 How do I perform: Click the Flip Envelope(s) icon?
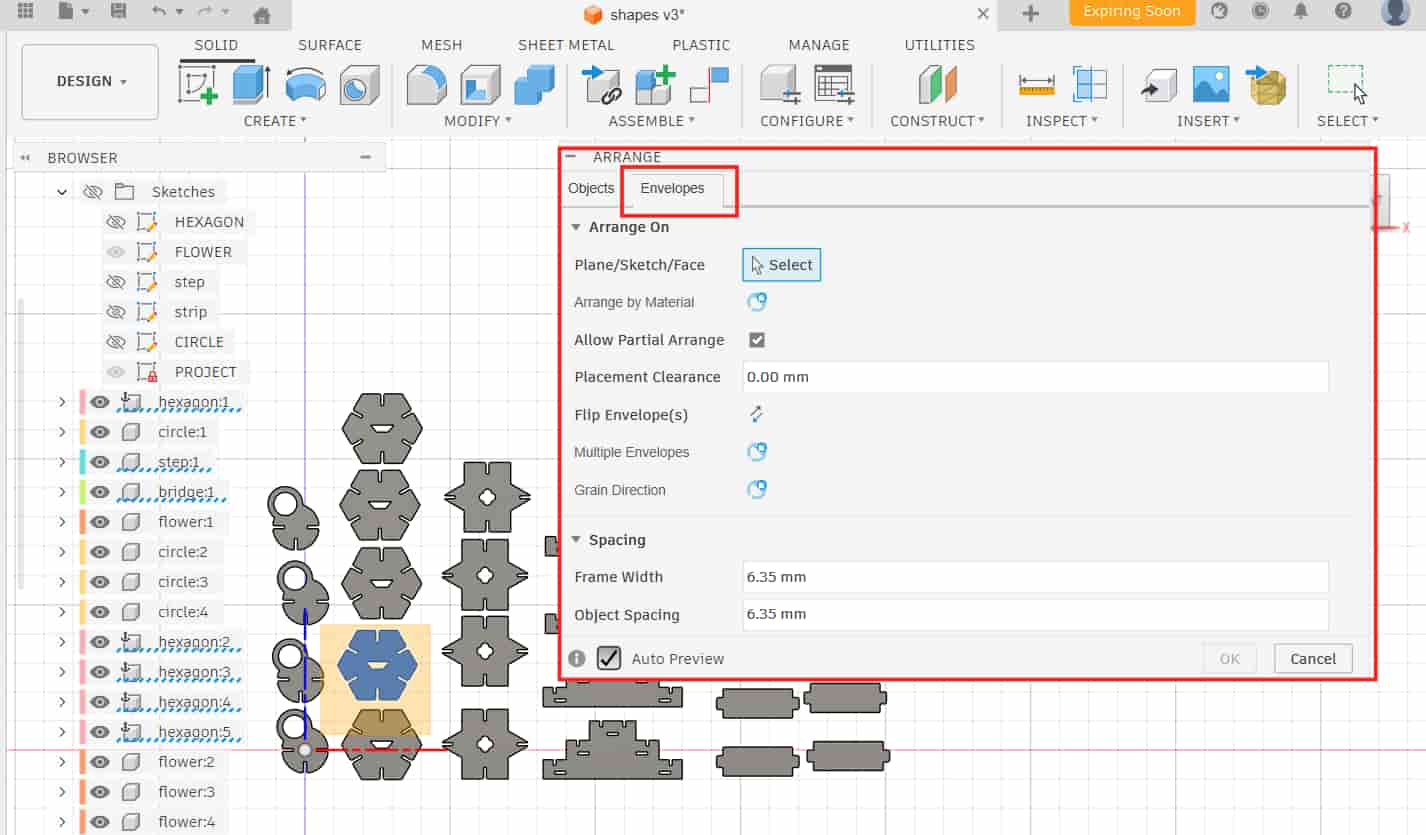click(x=757, y=414)
